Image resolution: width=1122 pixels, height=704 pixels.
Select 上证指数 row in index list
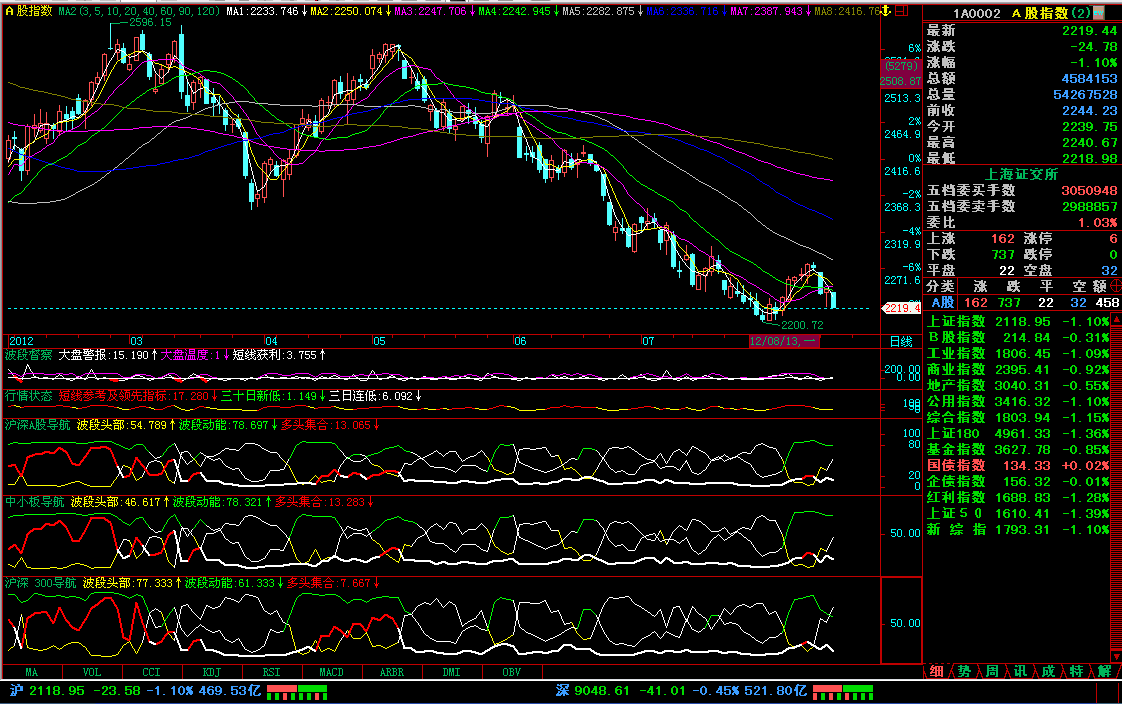(x=1016, y=322)
